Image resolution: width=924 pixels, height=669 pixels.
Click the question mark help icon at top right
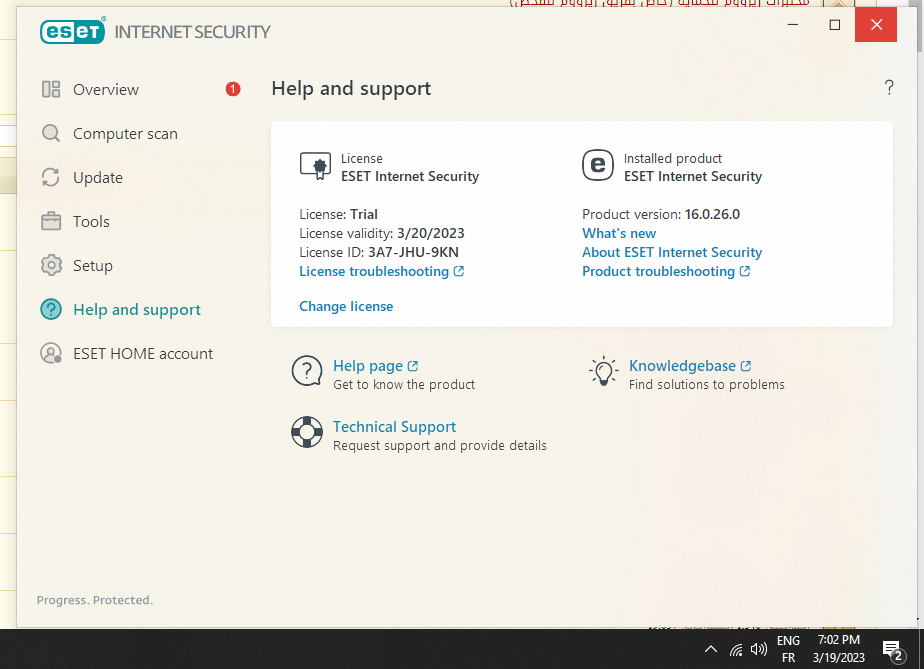pyautogui.click(x=889, y=88)
